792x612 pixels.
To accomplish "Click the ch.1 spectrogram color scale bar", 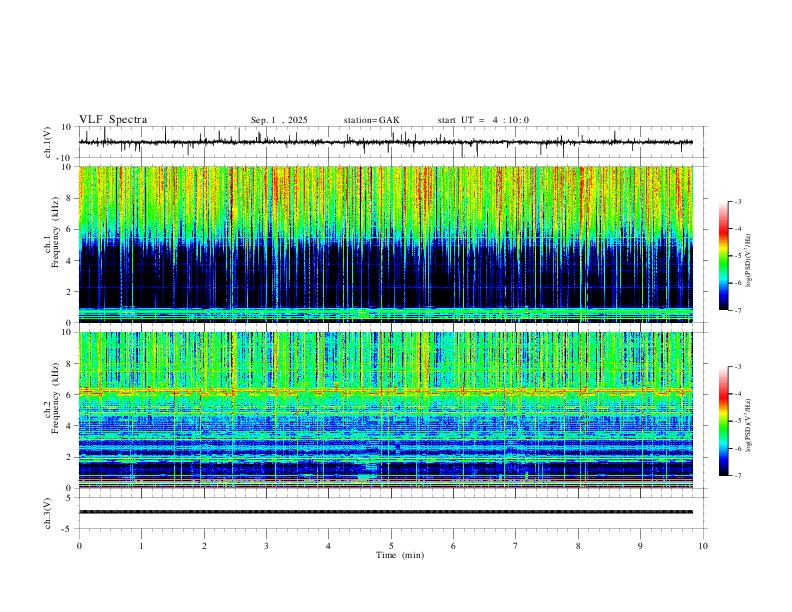I will (x=724, y=256).
